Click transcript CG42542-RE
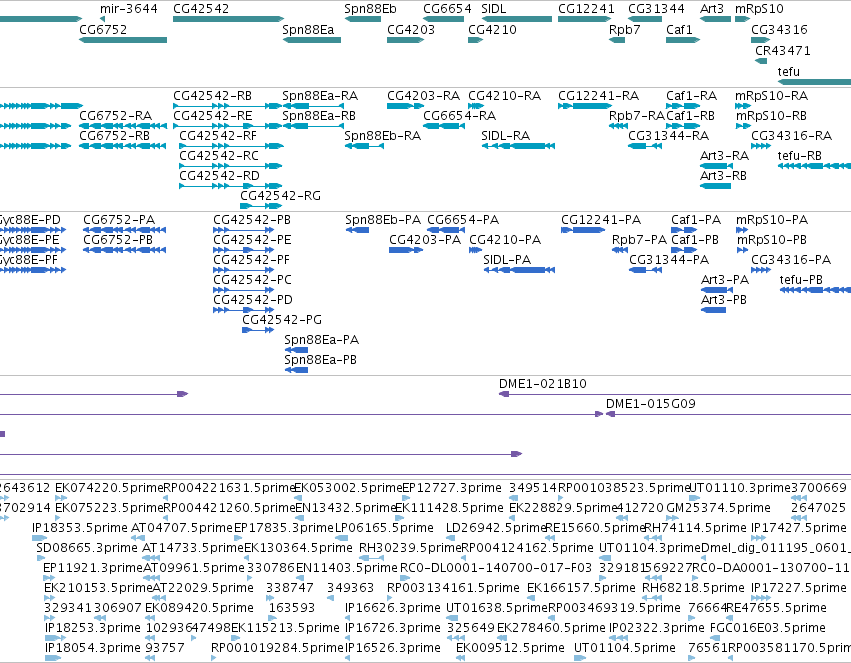851x663 pixels. pos(227,126)
